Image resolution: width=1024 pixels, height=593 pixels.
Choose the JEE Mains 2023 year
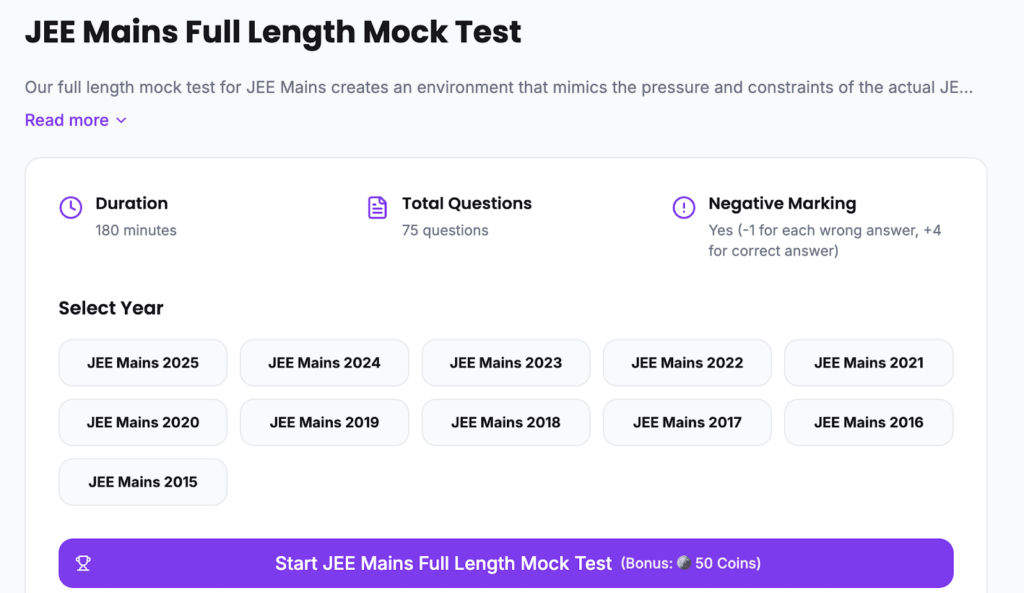click(x=506, y=363)
